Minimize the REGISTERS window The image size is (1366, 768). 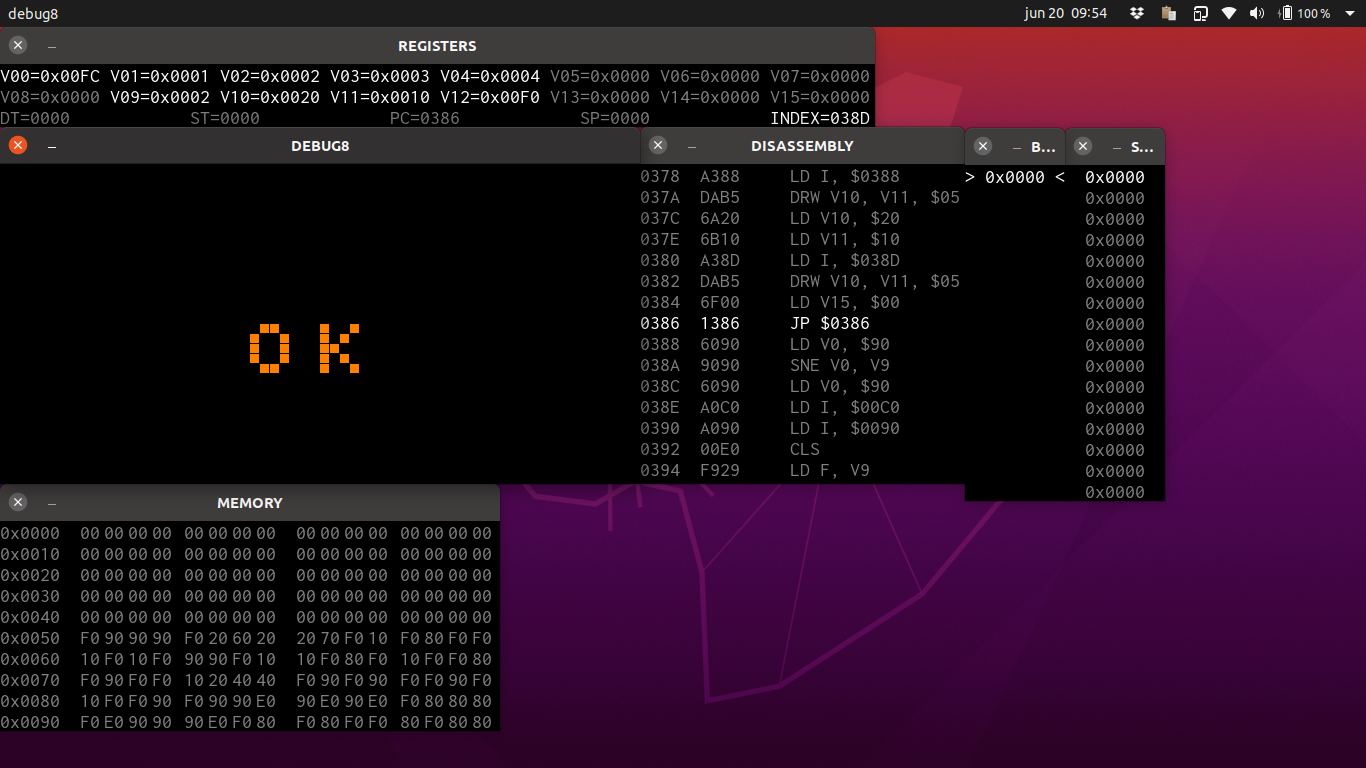point(51,46)
